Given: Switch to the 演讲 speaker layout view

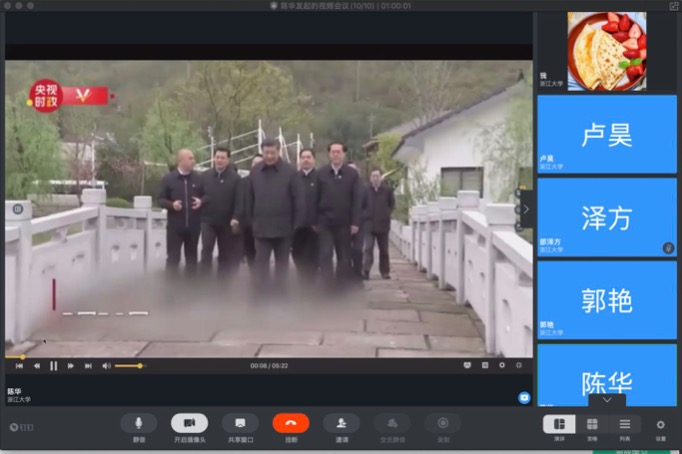Looking at the screenshot, I should 559,424.
